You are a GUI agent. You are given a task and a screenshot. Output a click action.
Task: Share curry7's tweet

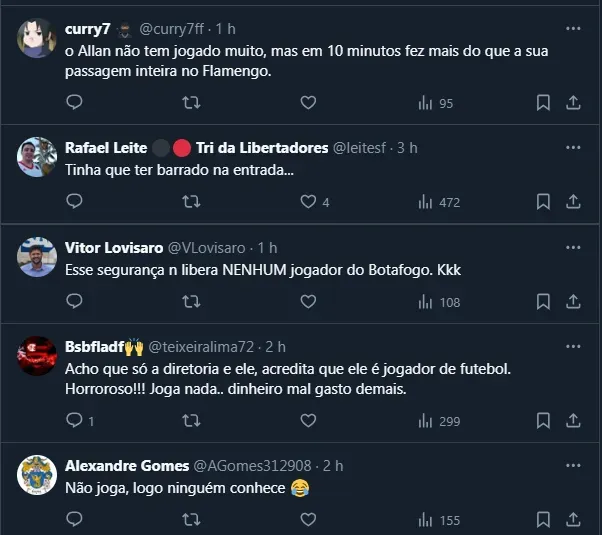(574, 102)
